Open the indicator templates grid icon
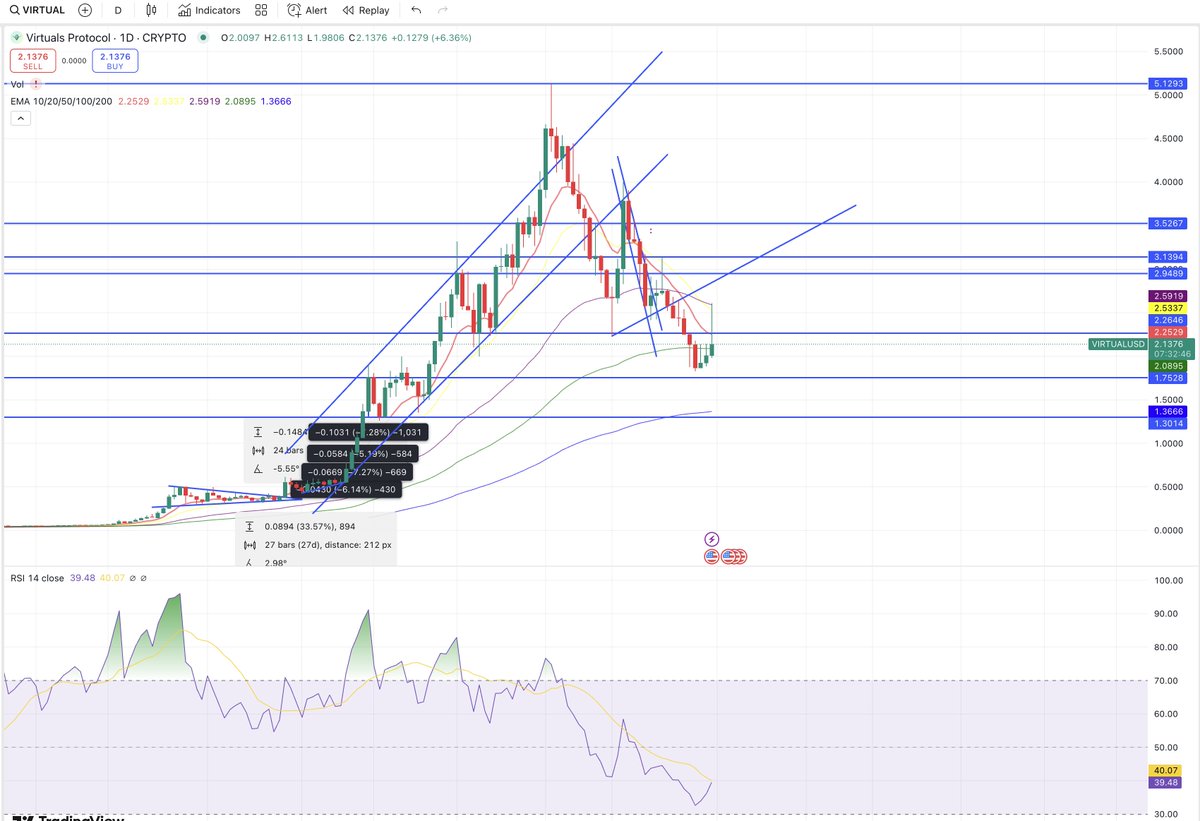The width and height of the screenshot is (1200, 821). tap(261, 10)
